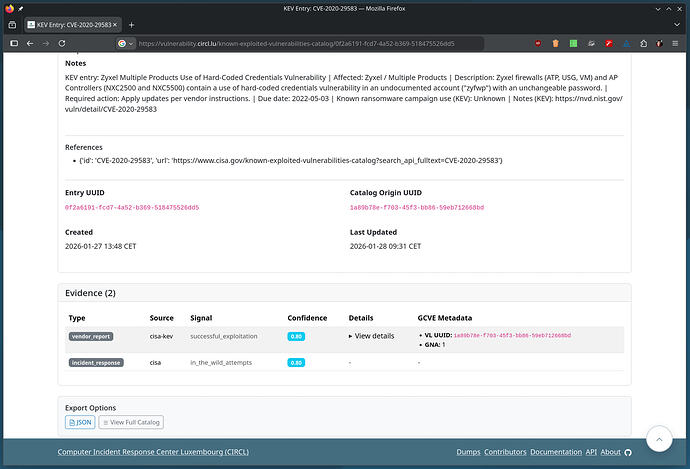Open a new browser tab
The width and height of the screenshot is (690, 469).
point(132,24)
